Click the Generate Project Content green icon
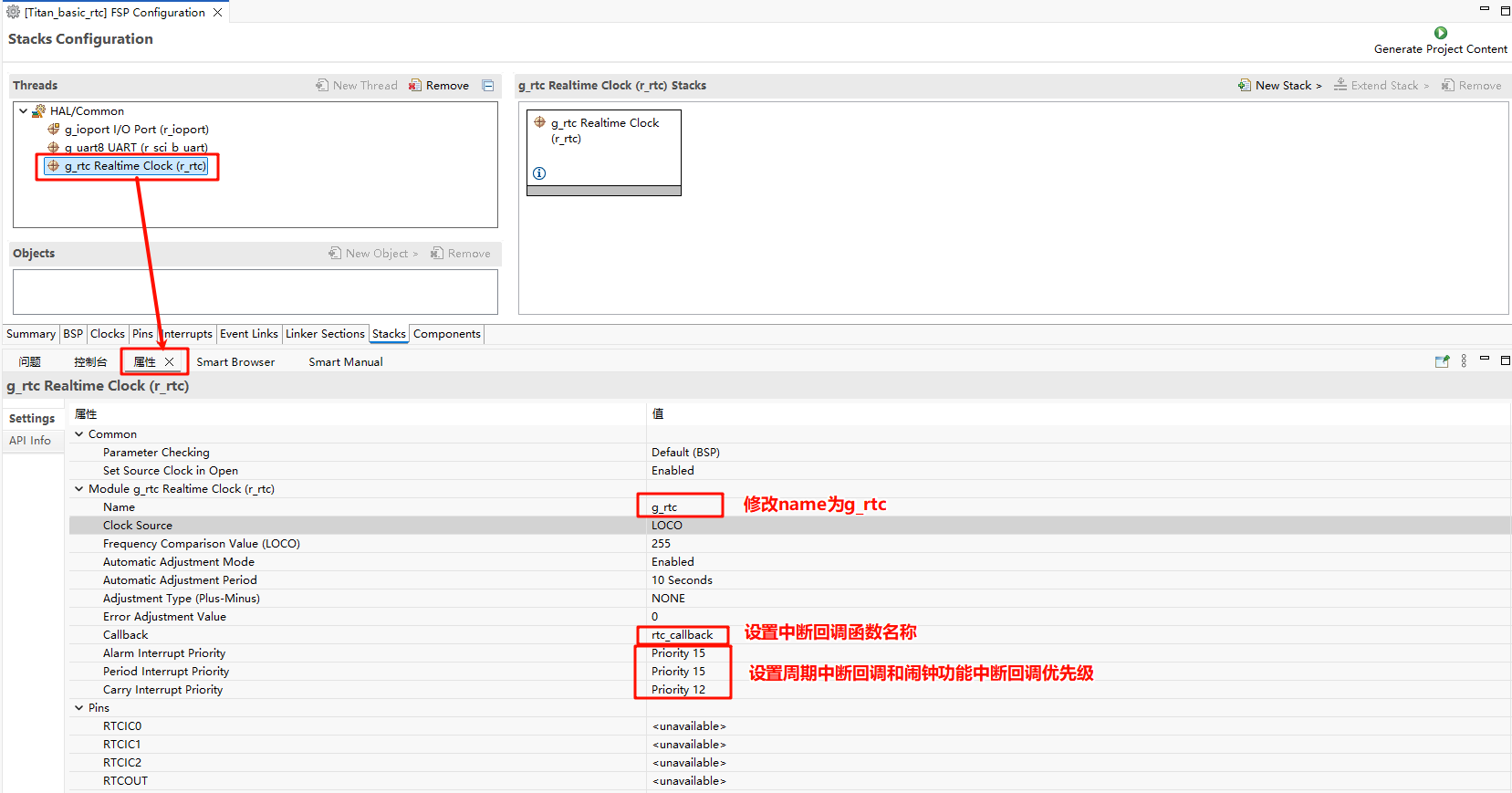 (1440, 33)
